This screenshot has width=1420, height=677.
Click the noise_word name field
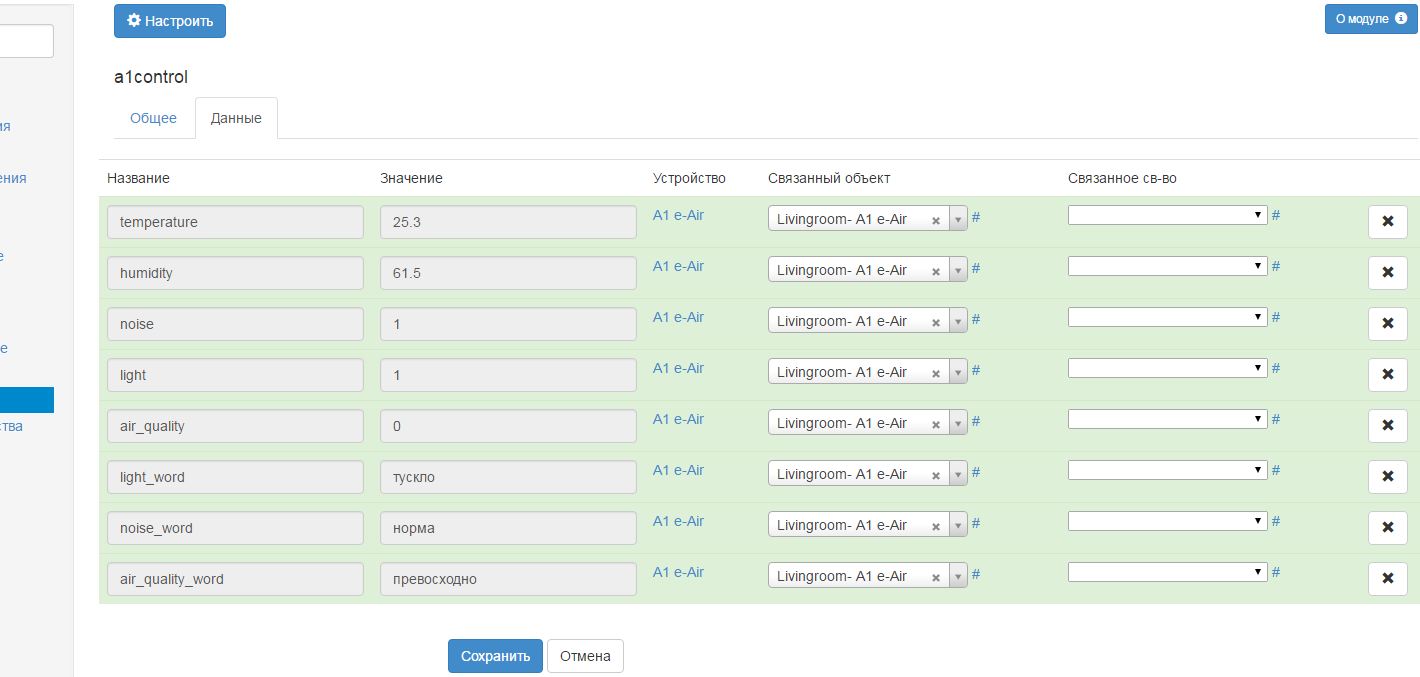coord(235,528)
